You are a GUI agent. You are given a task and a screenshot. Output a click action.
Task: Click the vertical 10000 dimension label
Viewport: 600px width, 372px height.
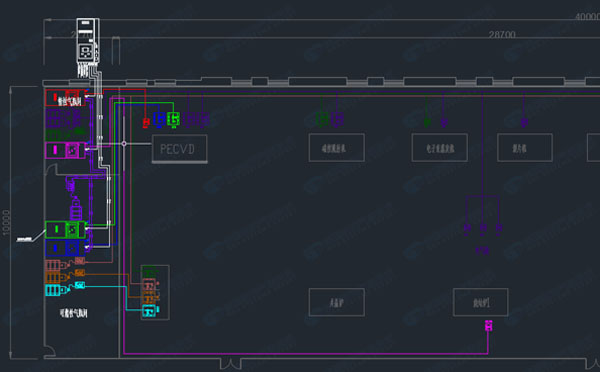pos(6,222)
